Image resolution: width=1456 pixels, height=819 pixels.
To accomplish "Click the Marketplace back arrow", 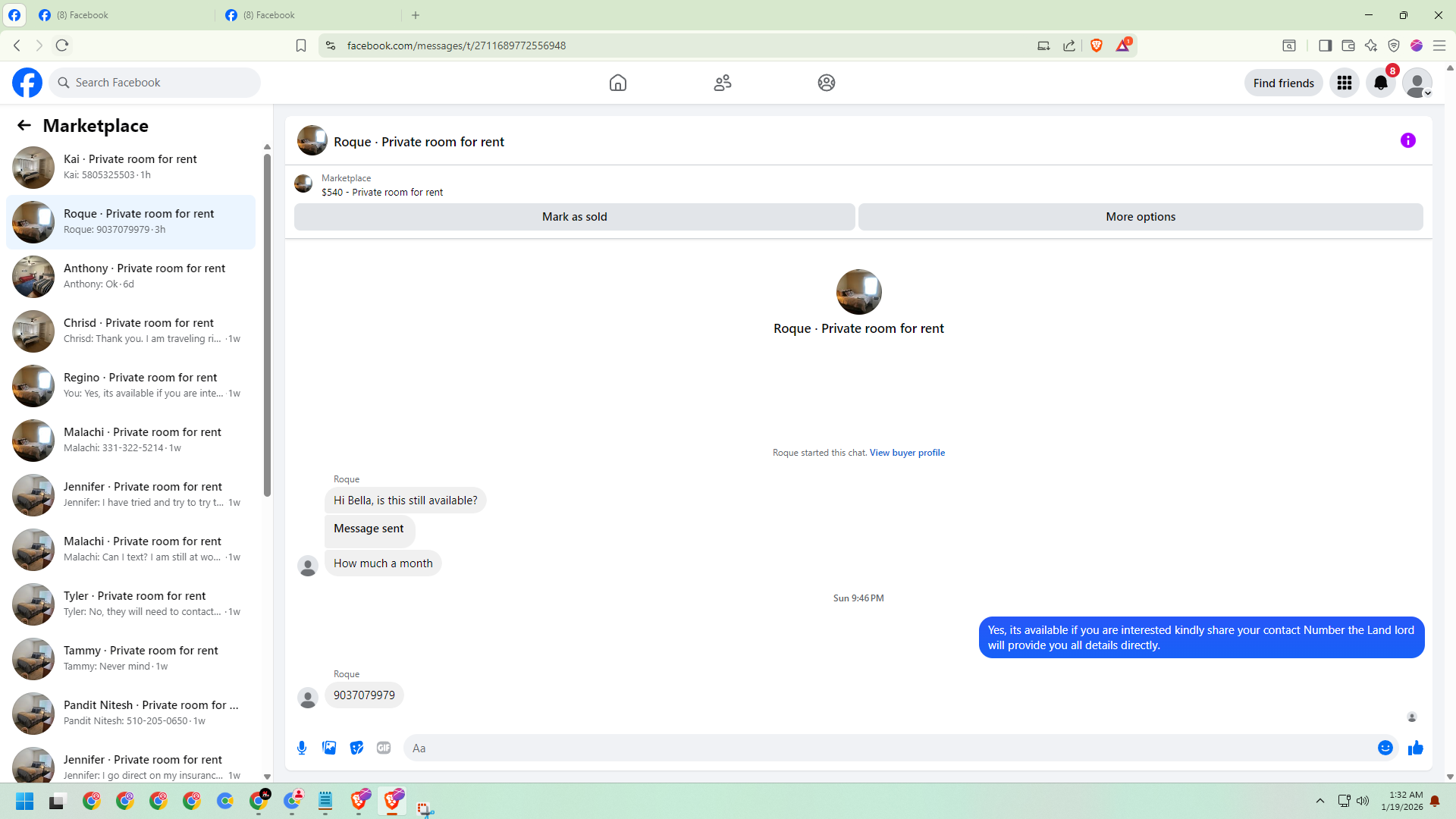I will pos(24,126).
